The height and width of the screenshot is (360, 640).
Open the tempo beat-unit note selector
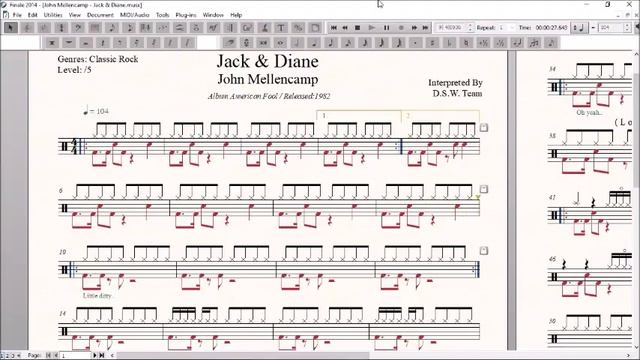(x=579, y=28)
